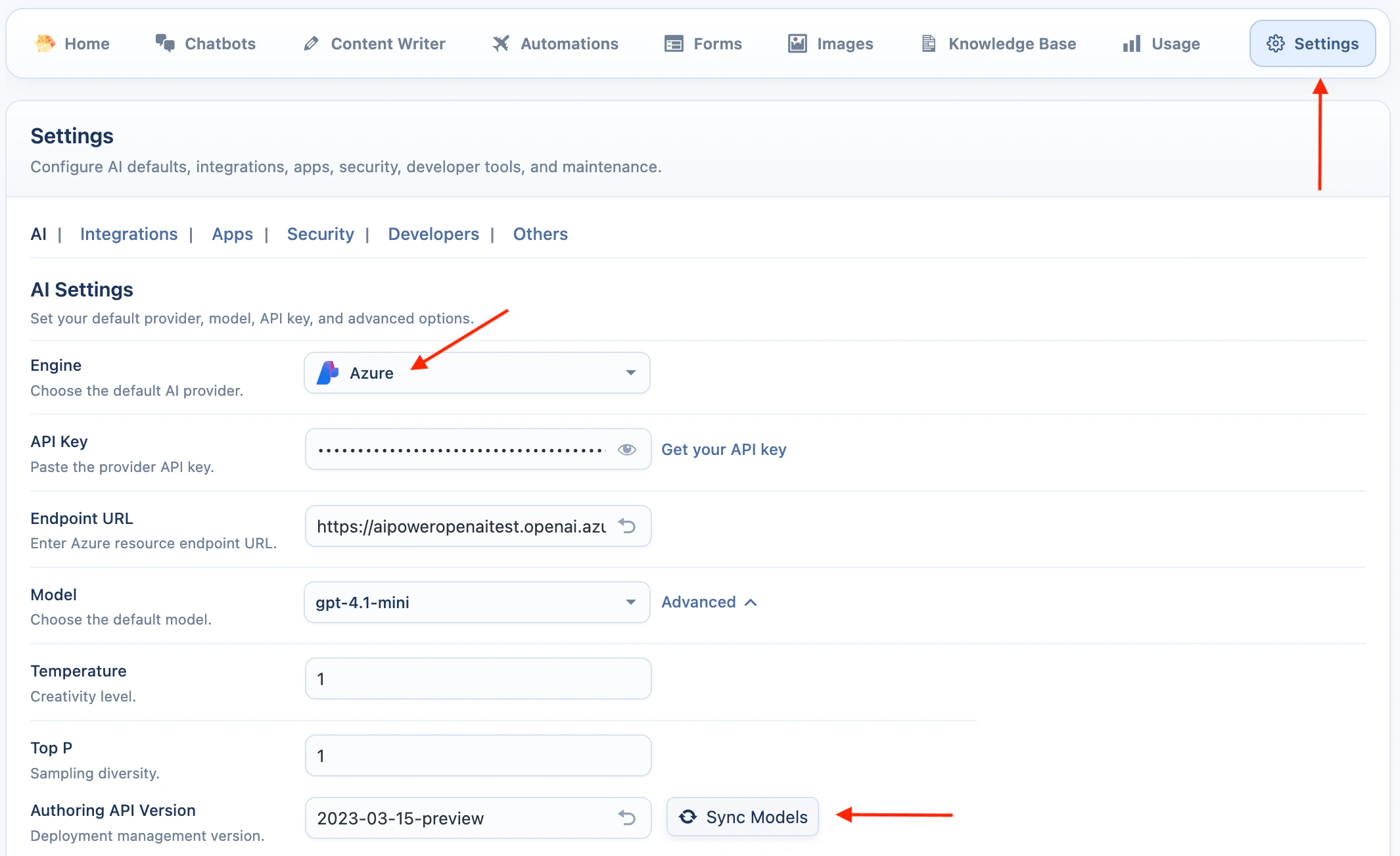The height and width of the screenshot is (856, 1400).
Task: Open the Engine provider dropdown
Action: (630, 373)
